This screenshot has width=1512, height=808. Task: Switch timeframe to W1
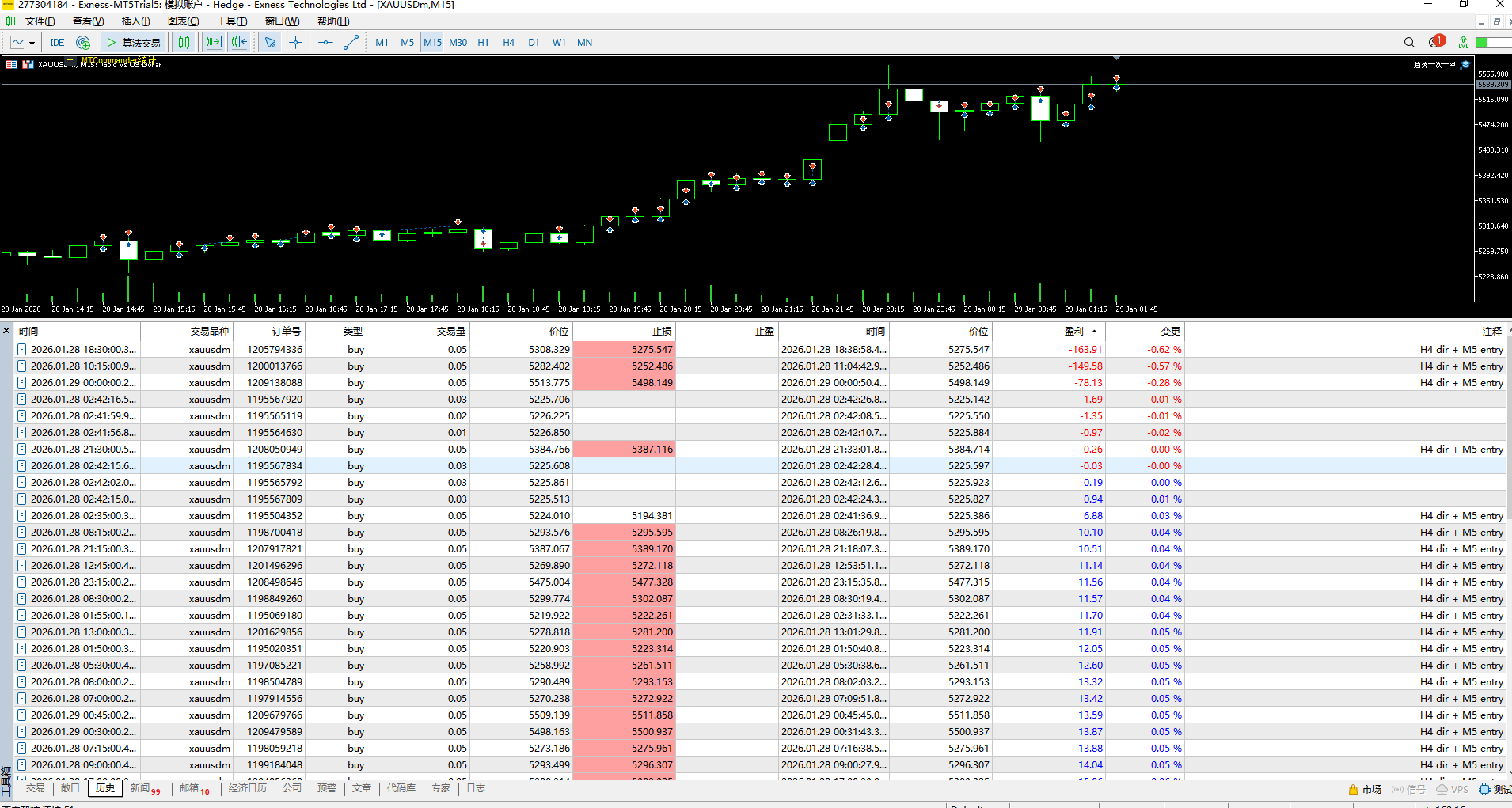560,43
